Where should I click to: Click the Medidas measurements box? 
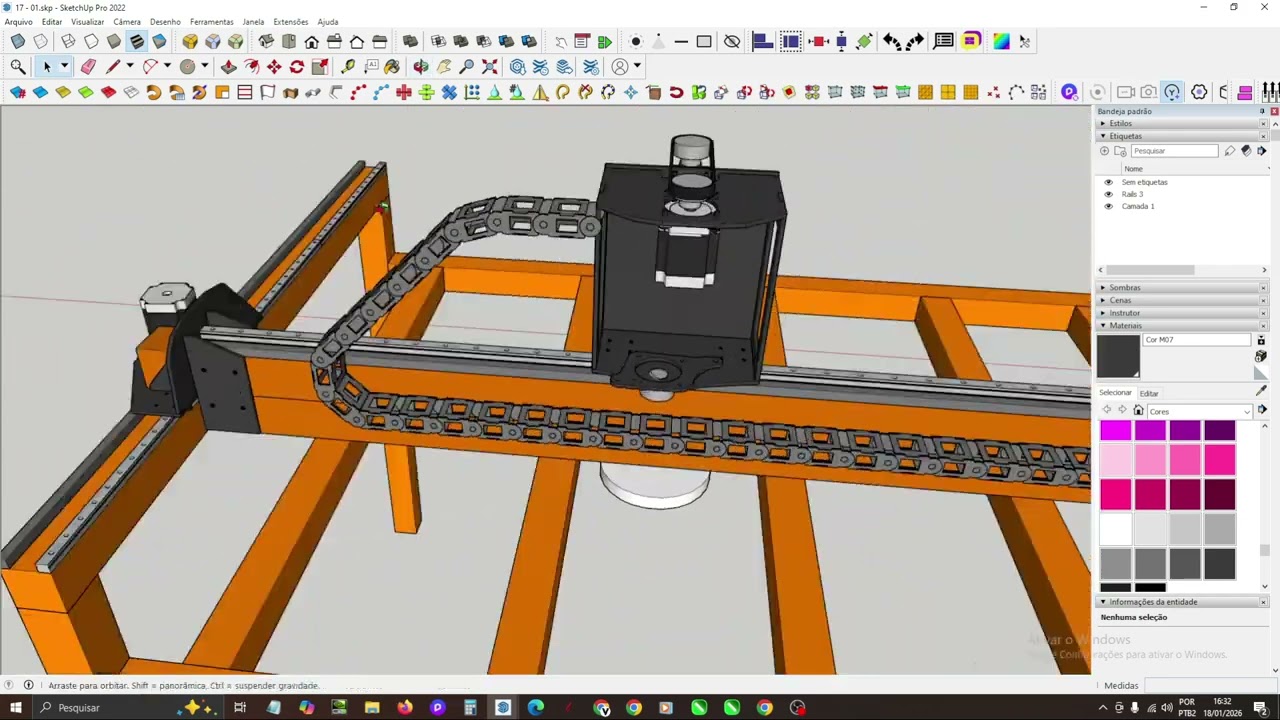pyautogui.click(x=1209, y=685)
